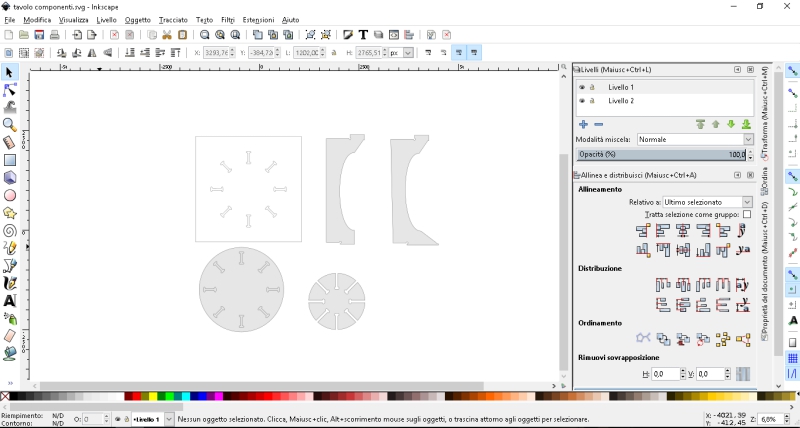800x428 pixels.
Task: Select the Ellipse circle tool
Action: pyautogui.click(x=9, y=195)
